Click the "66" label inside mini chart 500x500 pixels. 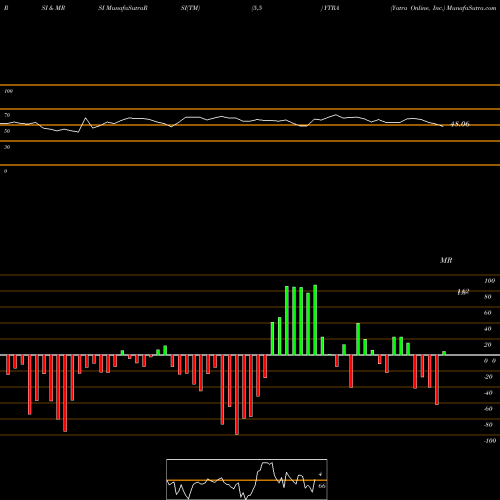(x=322, y=486)
